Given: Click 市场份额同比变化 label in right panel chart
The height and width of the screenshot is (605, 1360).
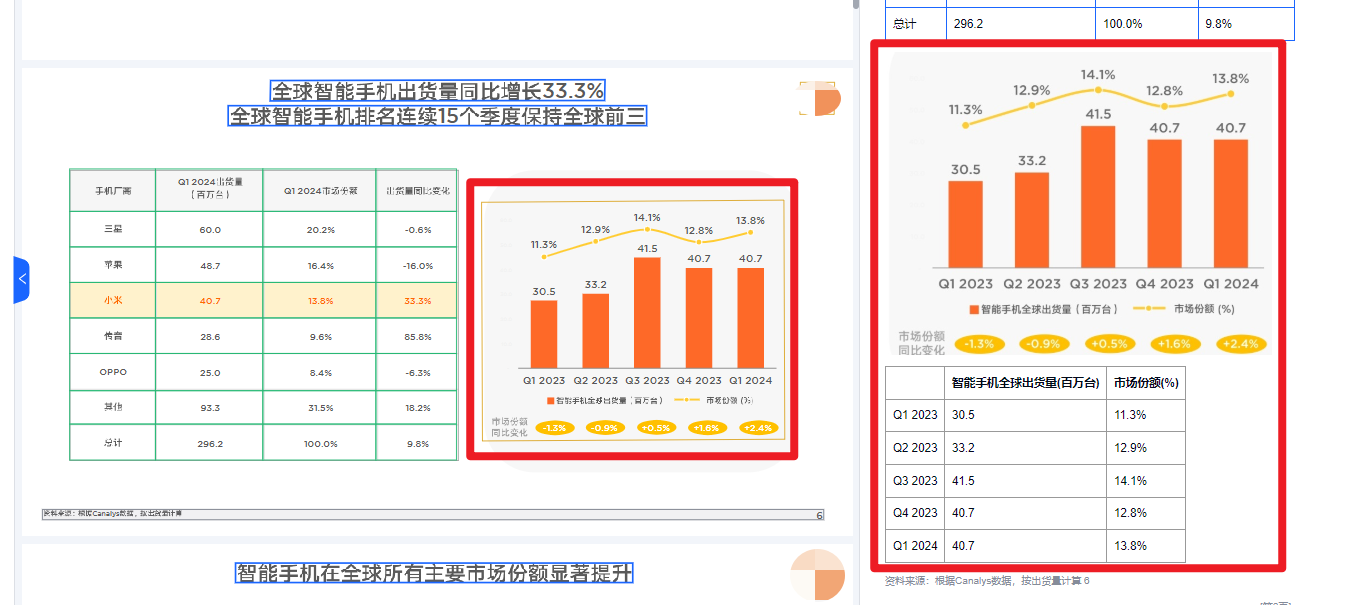Looking at the screenshot, I should (x=921, y=343).
